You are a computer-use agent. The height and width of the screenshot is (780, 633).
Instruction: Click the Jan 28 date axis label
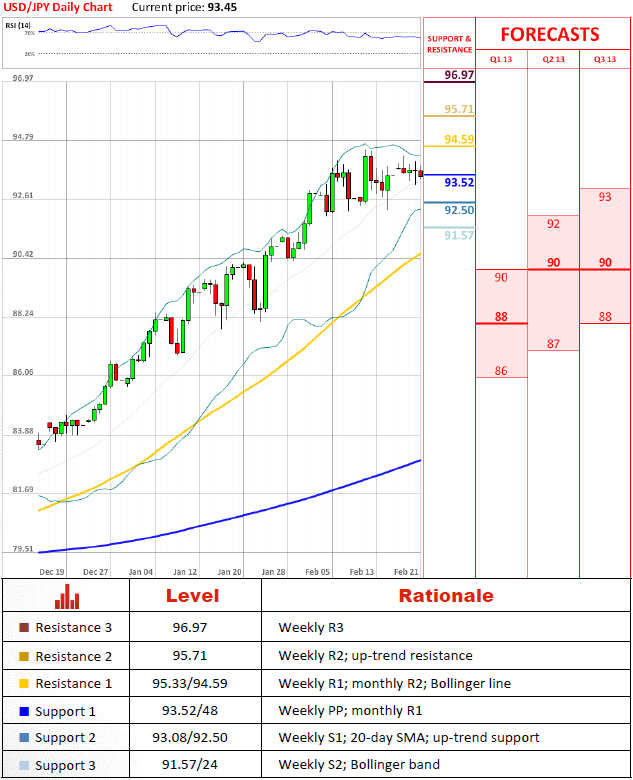273,572
